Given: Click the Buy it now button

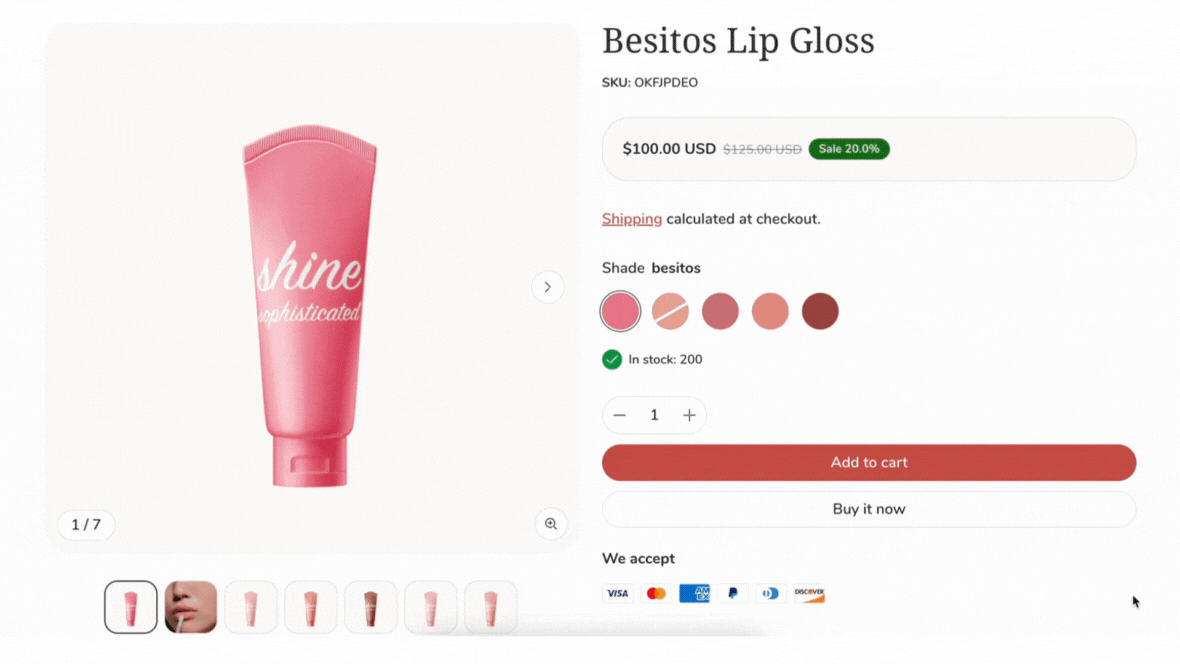Looking at the screenshot, I should click(869, 509).
